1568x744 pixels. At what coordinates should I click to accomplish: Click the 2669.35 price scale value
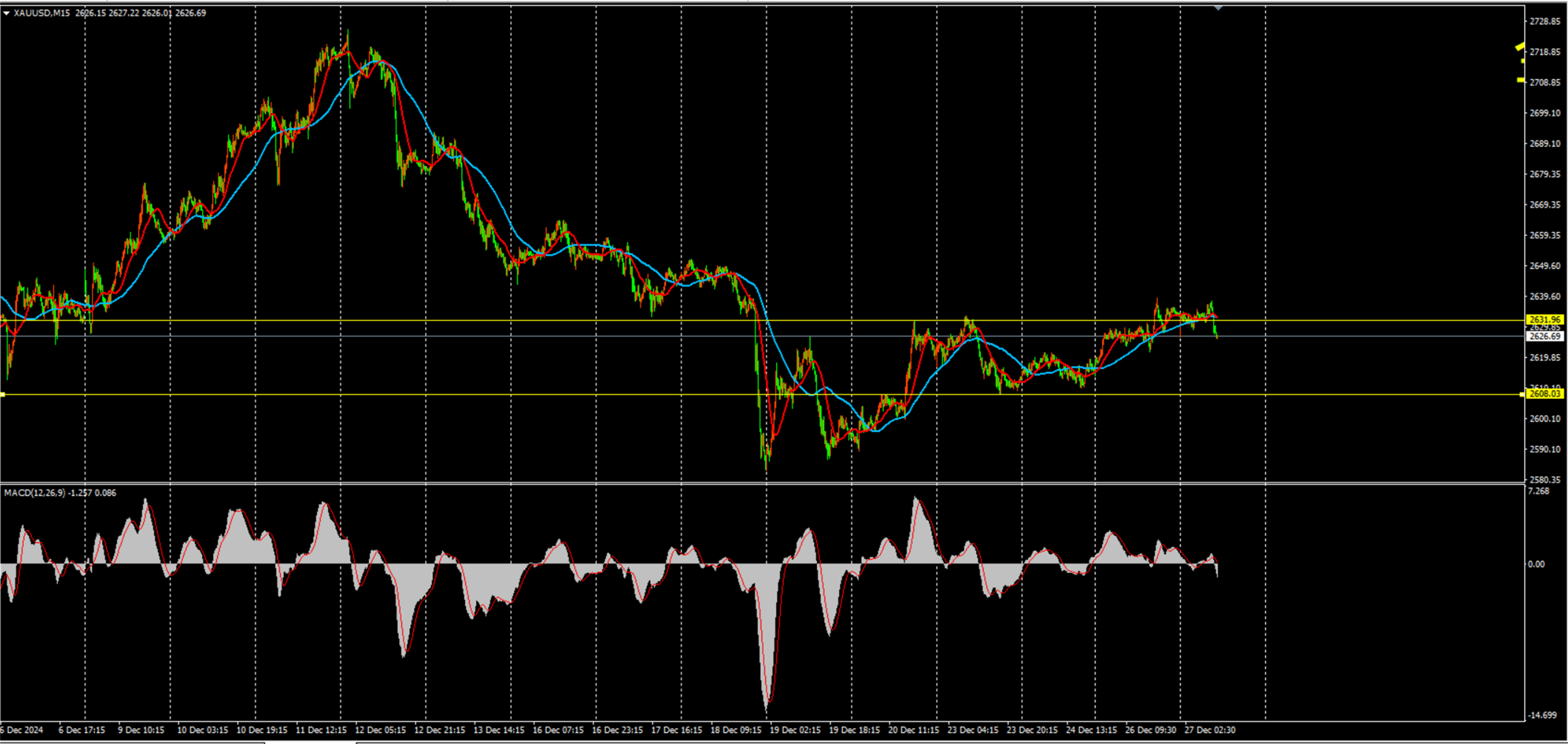pos(1545,205)
